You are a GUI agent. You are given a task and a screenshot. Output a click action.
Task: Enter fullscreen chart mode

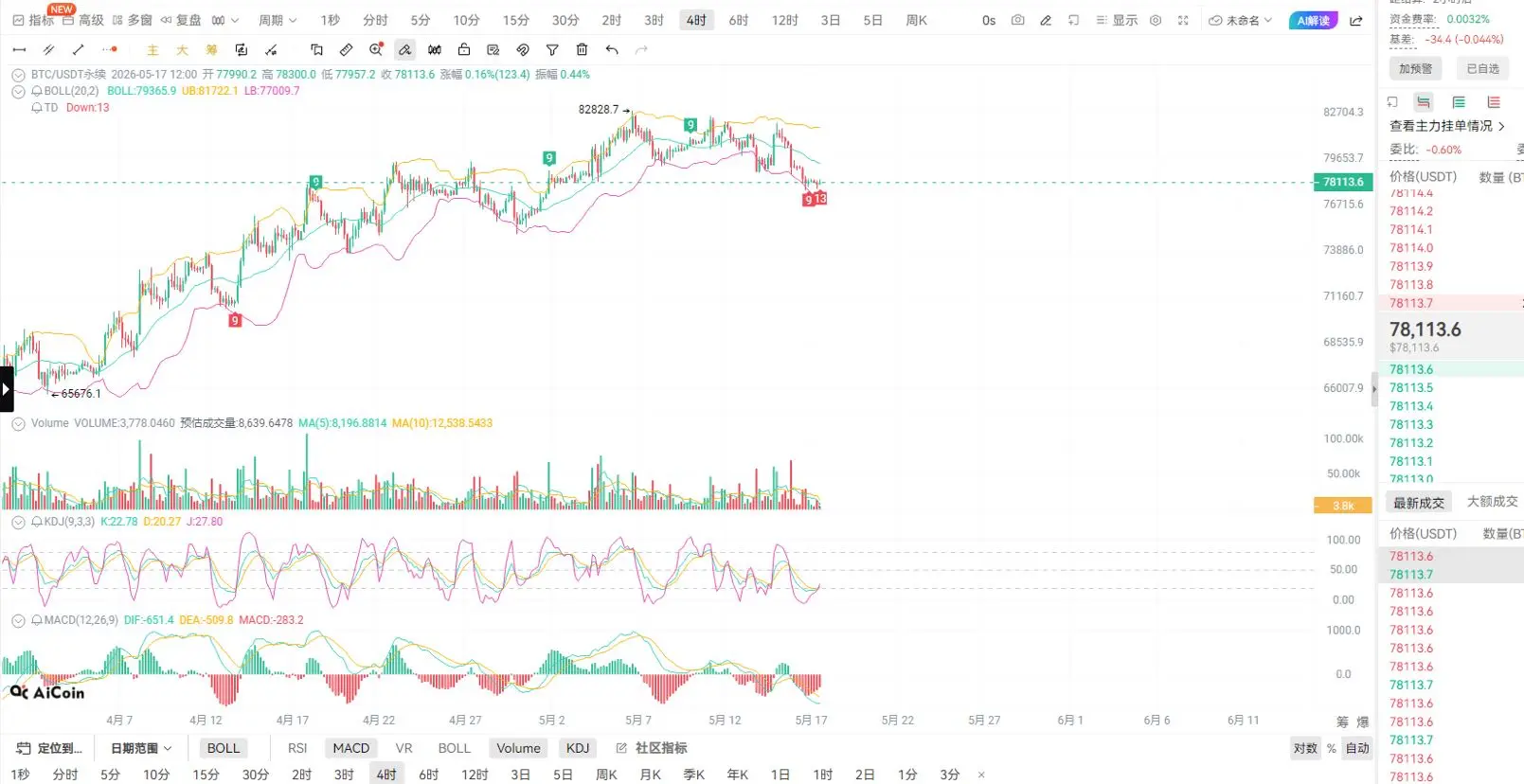1183,20
